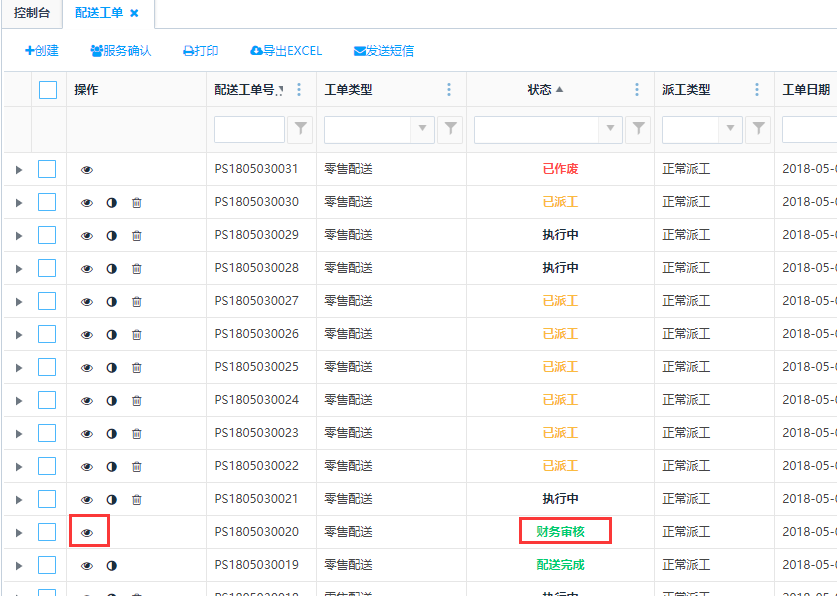This screenshot has height=596, width=837.
Task: Open the 派工类型 column menu dots
Action: [x=757, y=90]
